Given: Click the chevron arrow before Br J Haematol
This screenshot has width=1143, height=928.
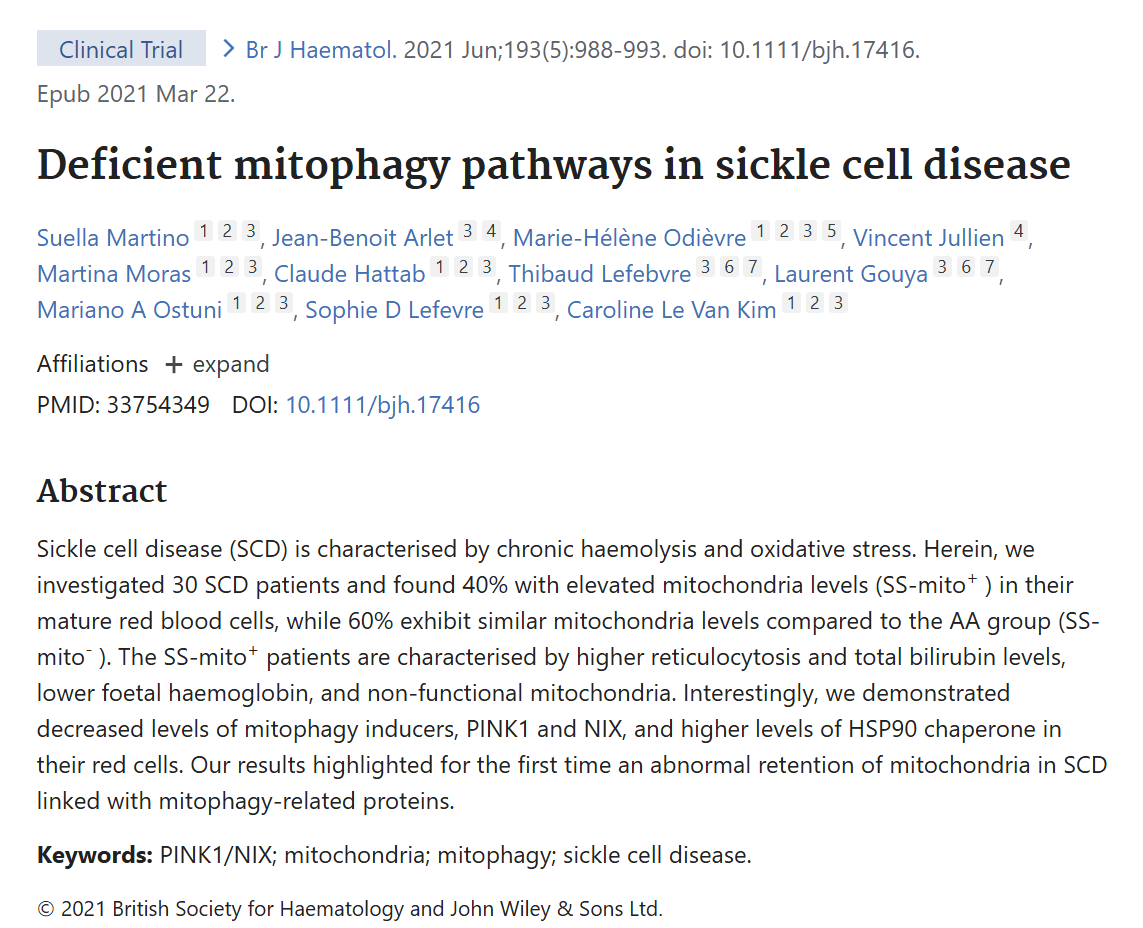Looking at the screenshot, I should click(229, 49).
